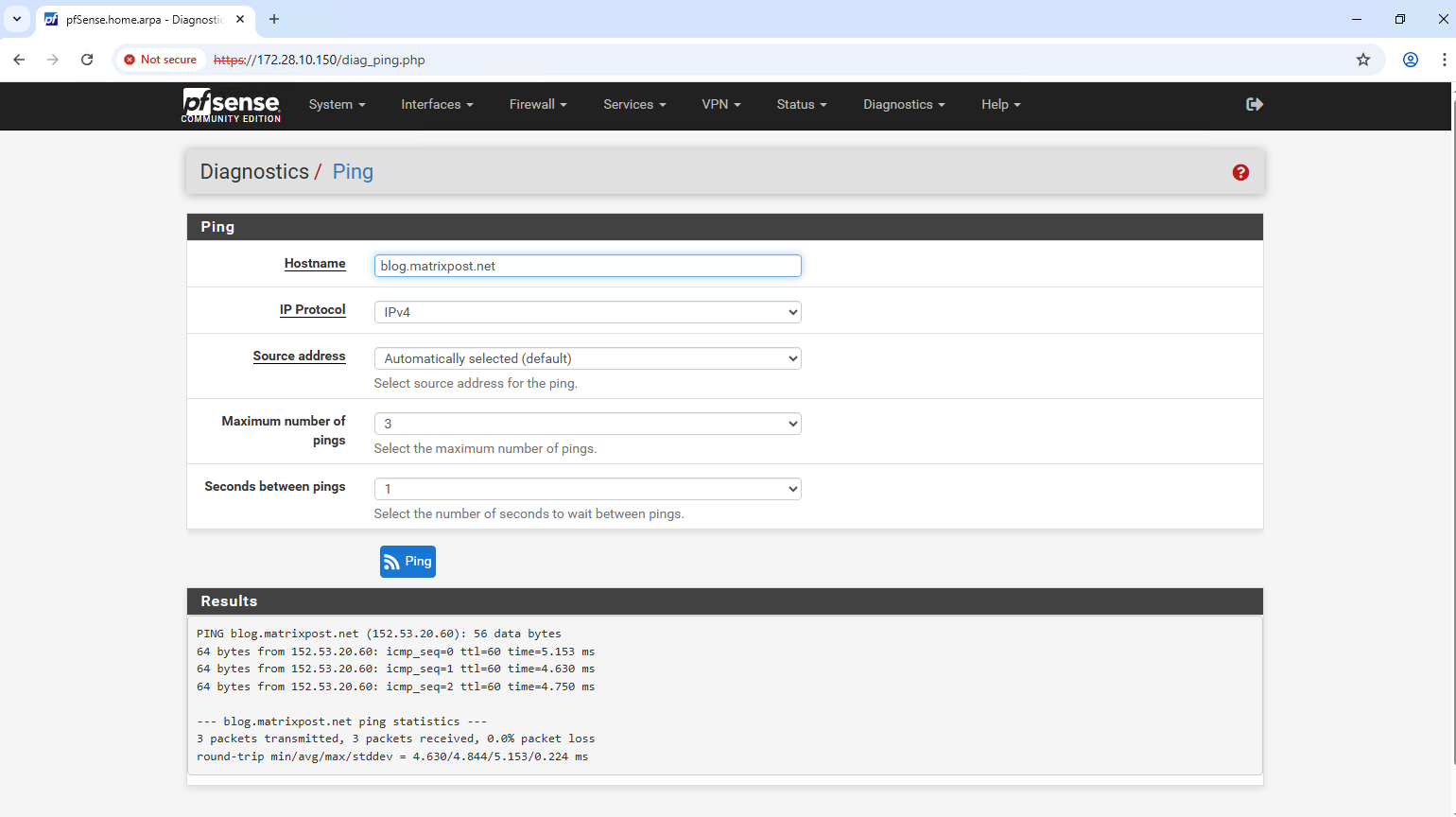Bookmark this page with the star icon
The image size is (1456, 817).
pyautogui.click(x=1362, y=60)
